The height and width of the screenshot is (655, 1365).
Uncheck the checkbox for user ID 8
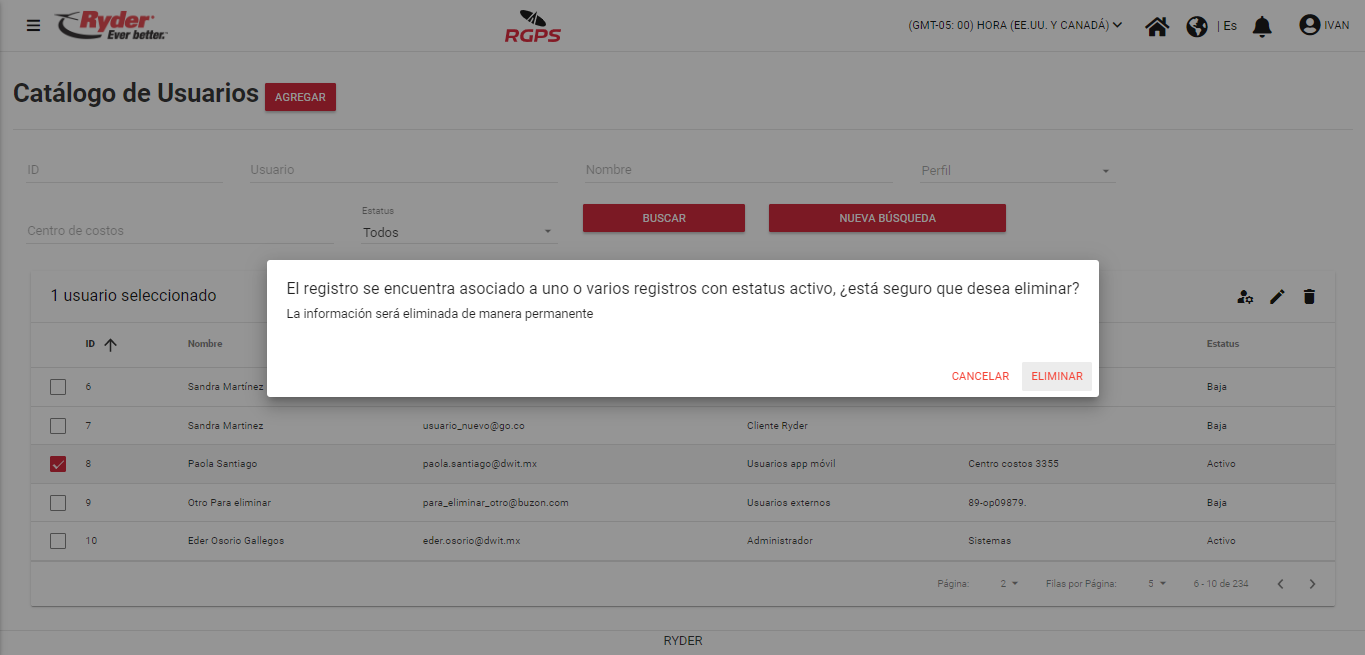click(x=58, y=464)
